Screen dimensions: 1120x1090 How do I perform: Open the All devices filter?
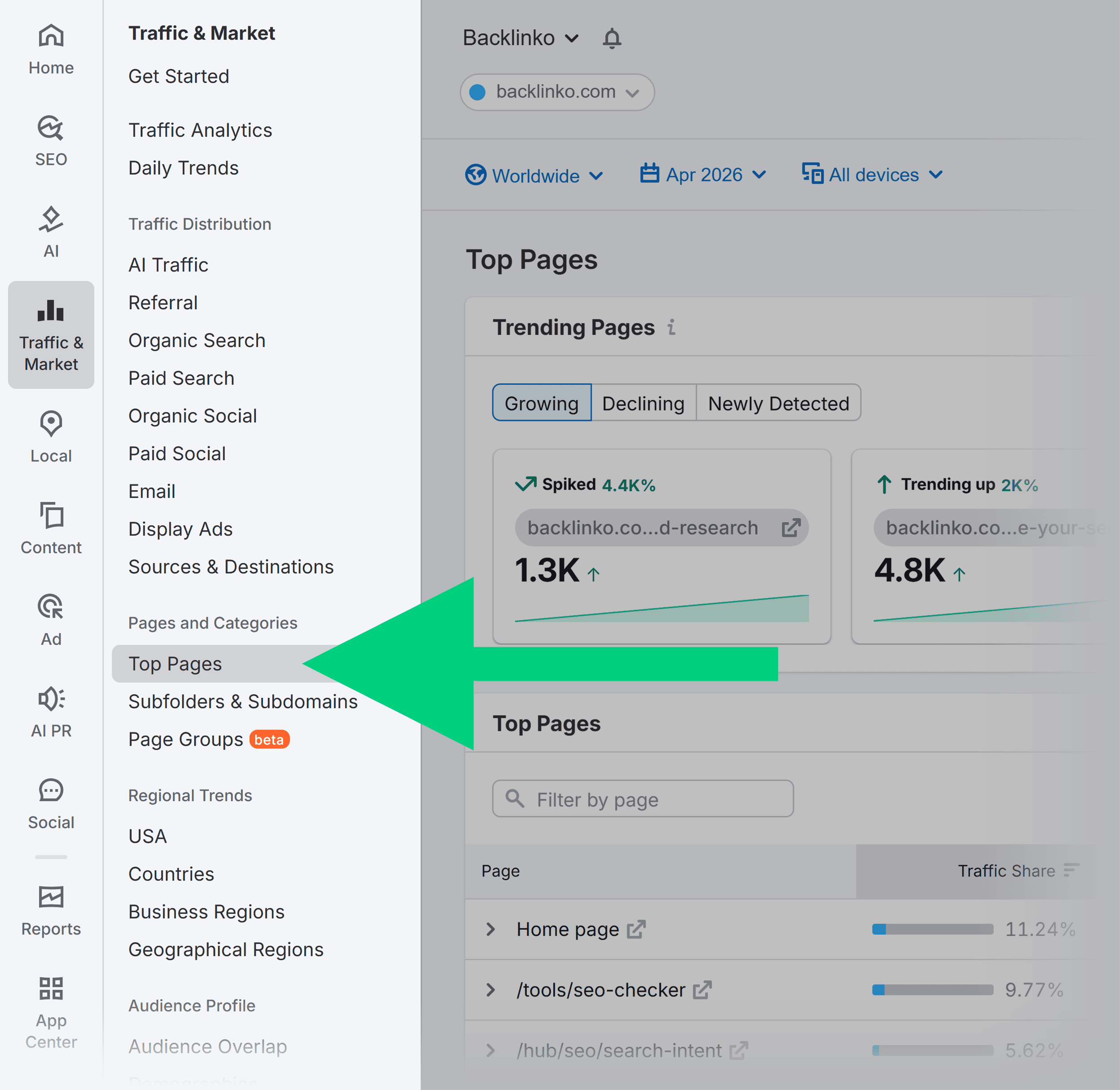(x=873, y=174)
